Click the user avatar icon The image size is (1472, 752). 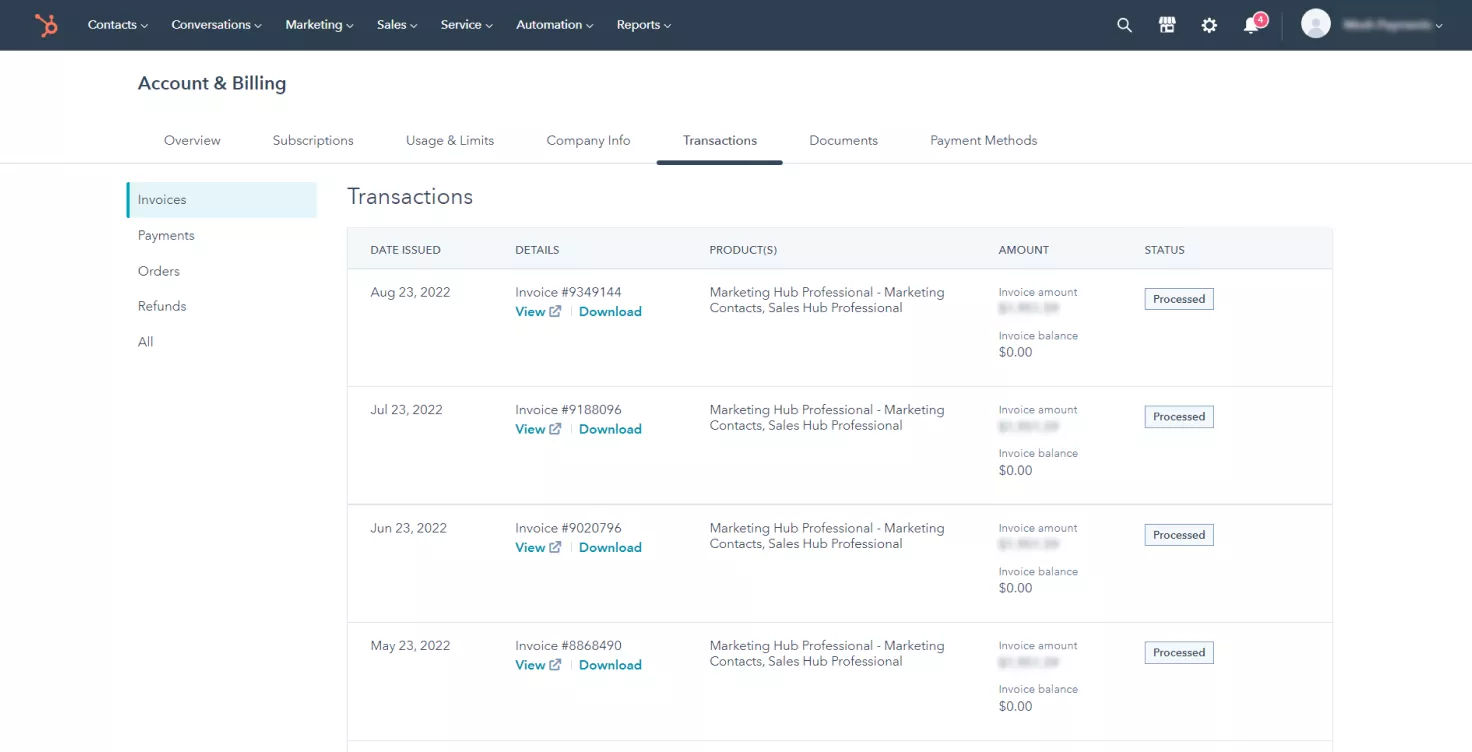(1315, 24)
